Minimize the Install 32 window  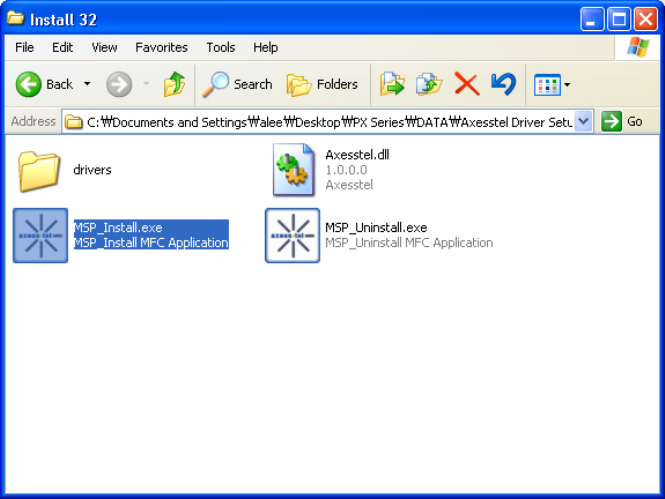[592, 19]
